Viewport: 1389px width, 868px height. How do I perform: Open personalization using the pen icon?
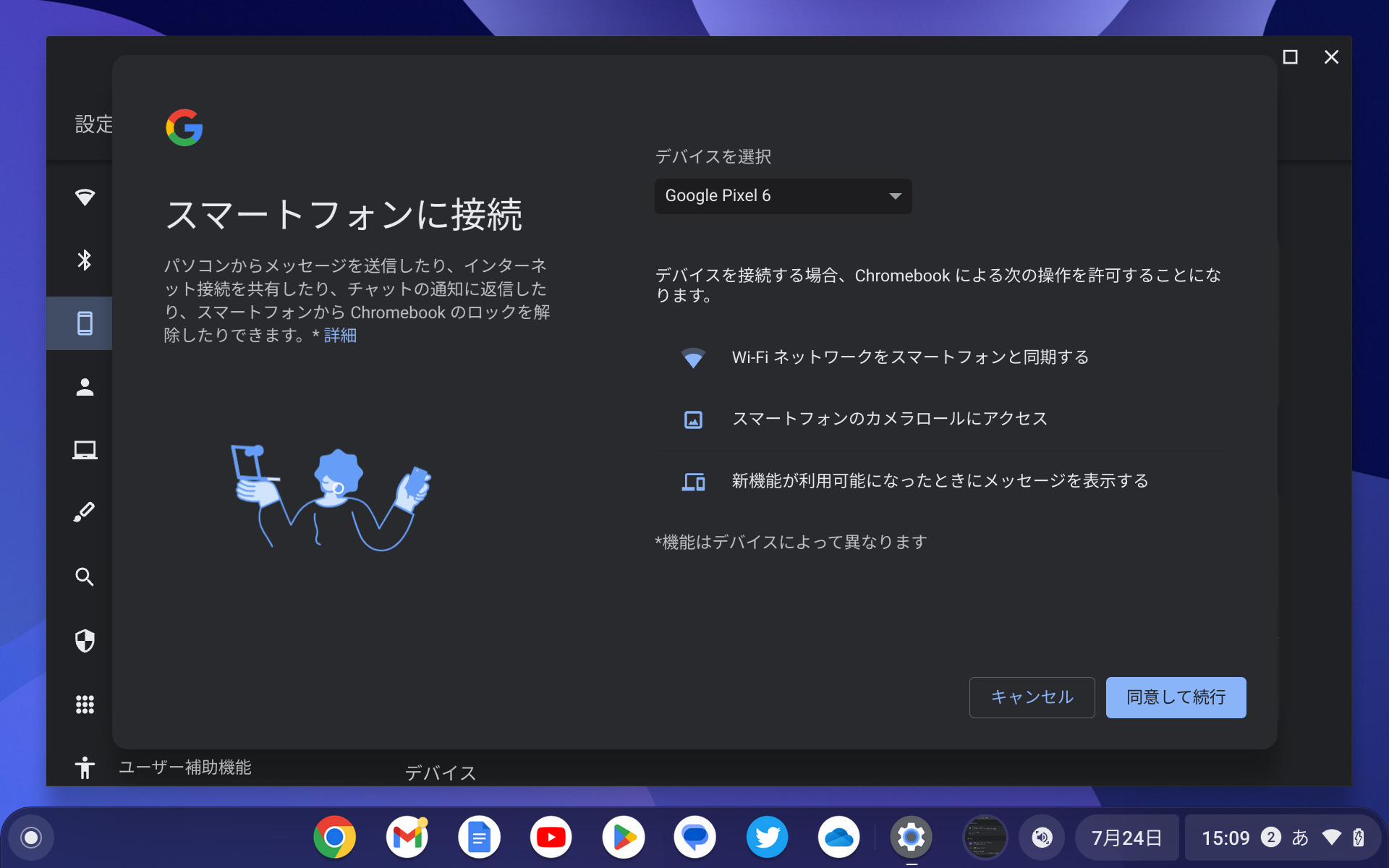(x=85, y=512)
